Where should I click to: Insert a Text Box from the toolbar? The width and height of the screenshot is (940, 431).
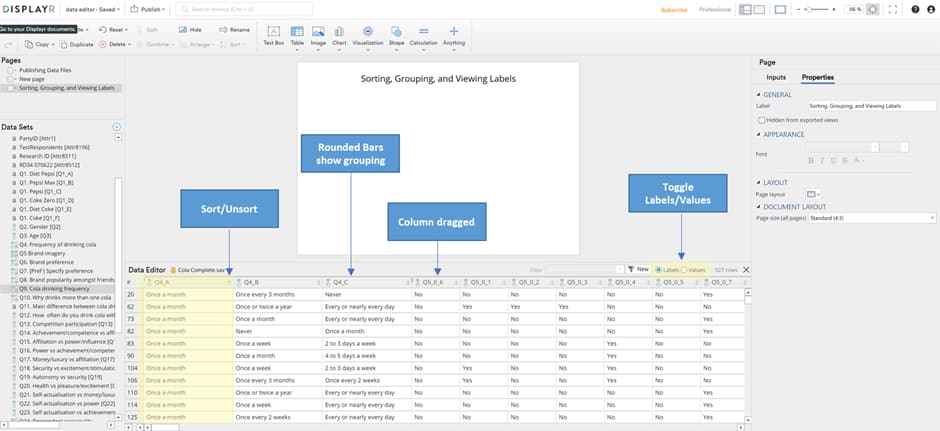(273, 36)
